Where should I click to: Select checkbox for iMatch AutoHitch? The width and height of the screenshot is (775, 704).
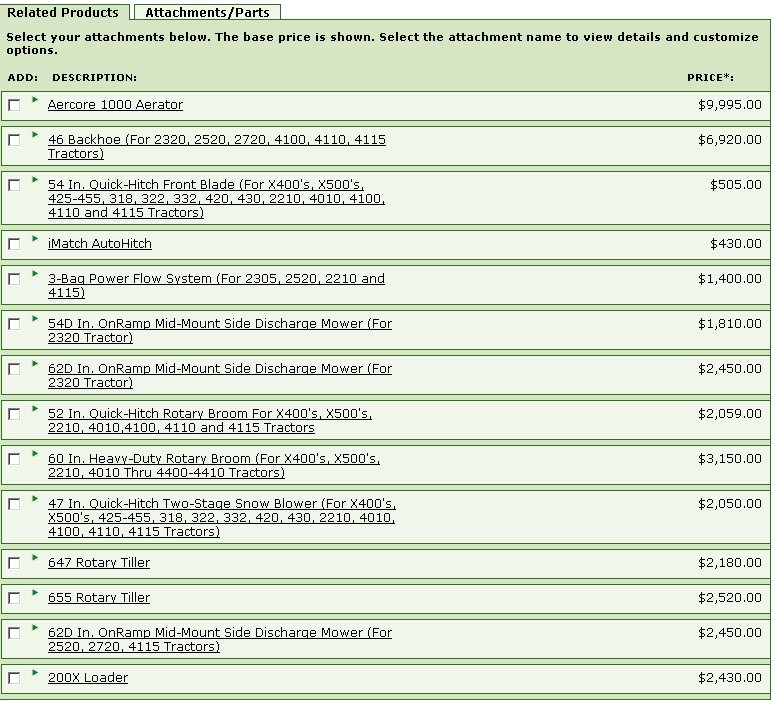coord(14,244)
